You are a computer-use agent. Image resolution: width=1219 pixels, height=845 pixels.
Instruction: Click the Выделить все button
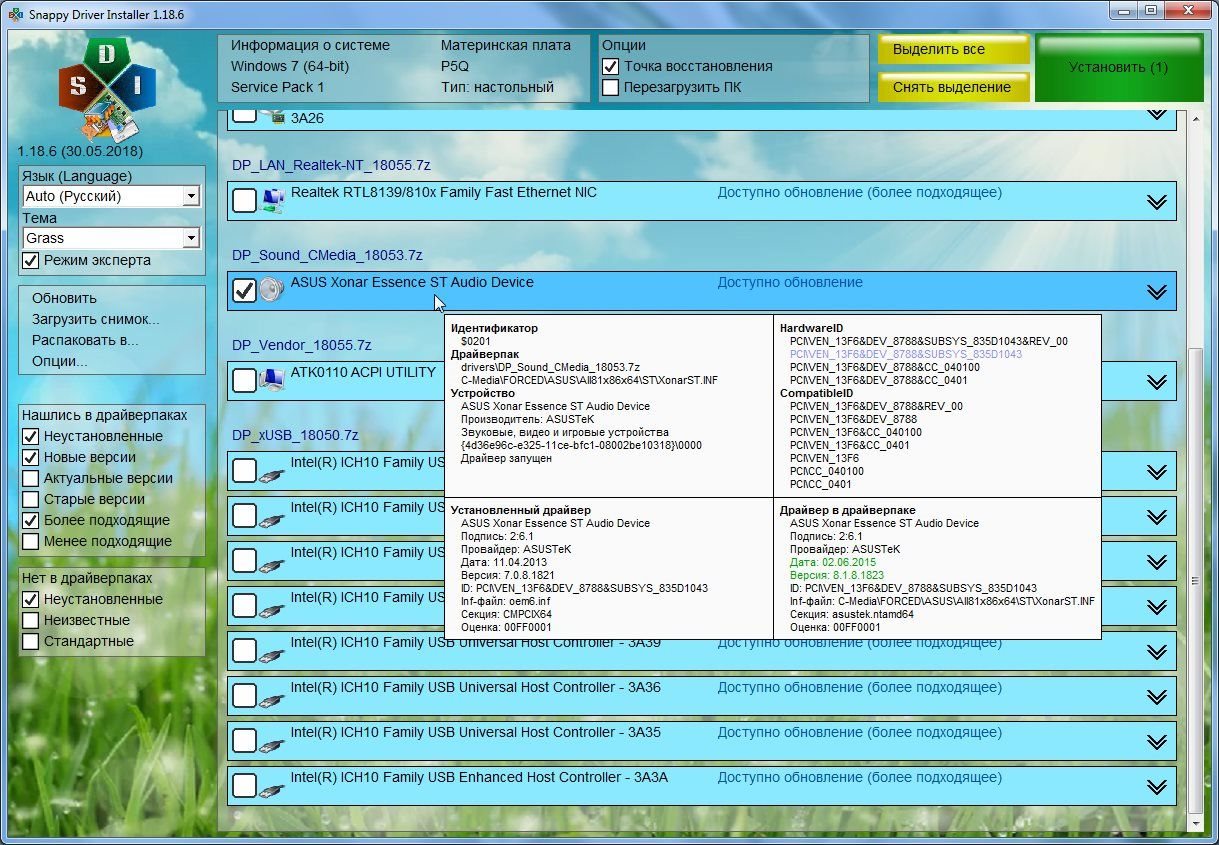pyautogui.click(x=952, y=49)
